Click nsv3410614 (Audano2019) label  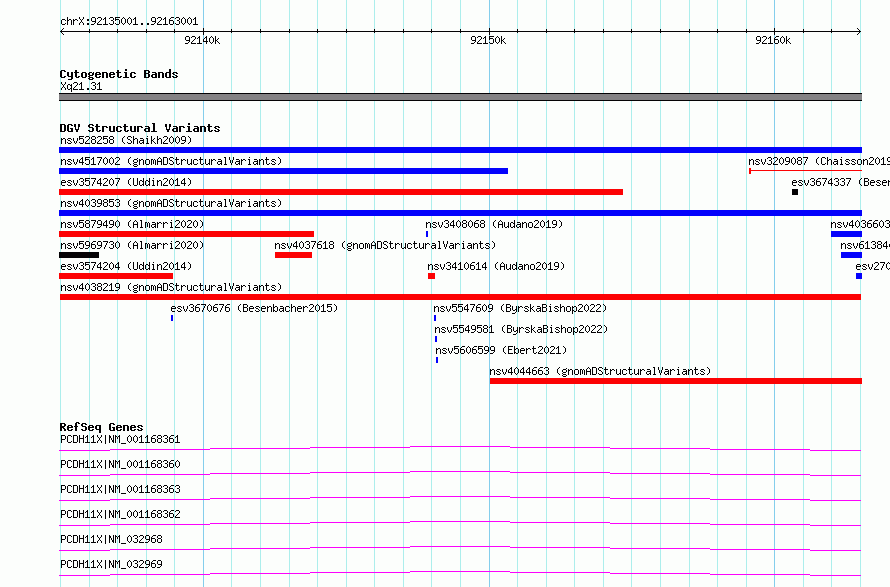496,266
